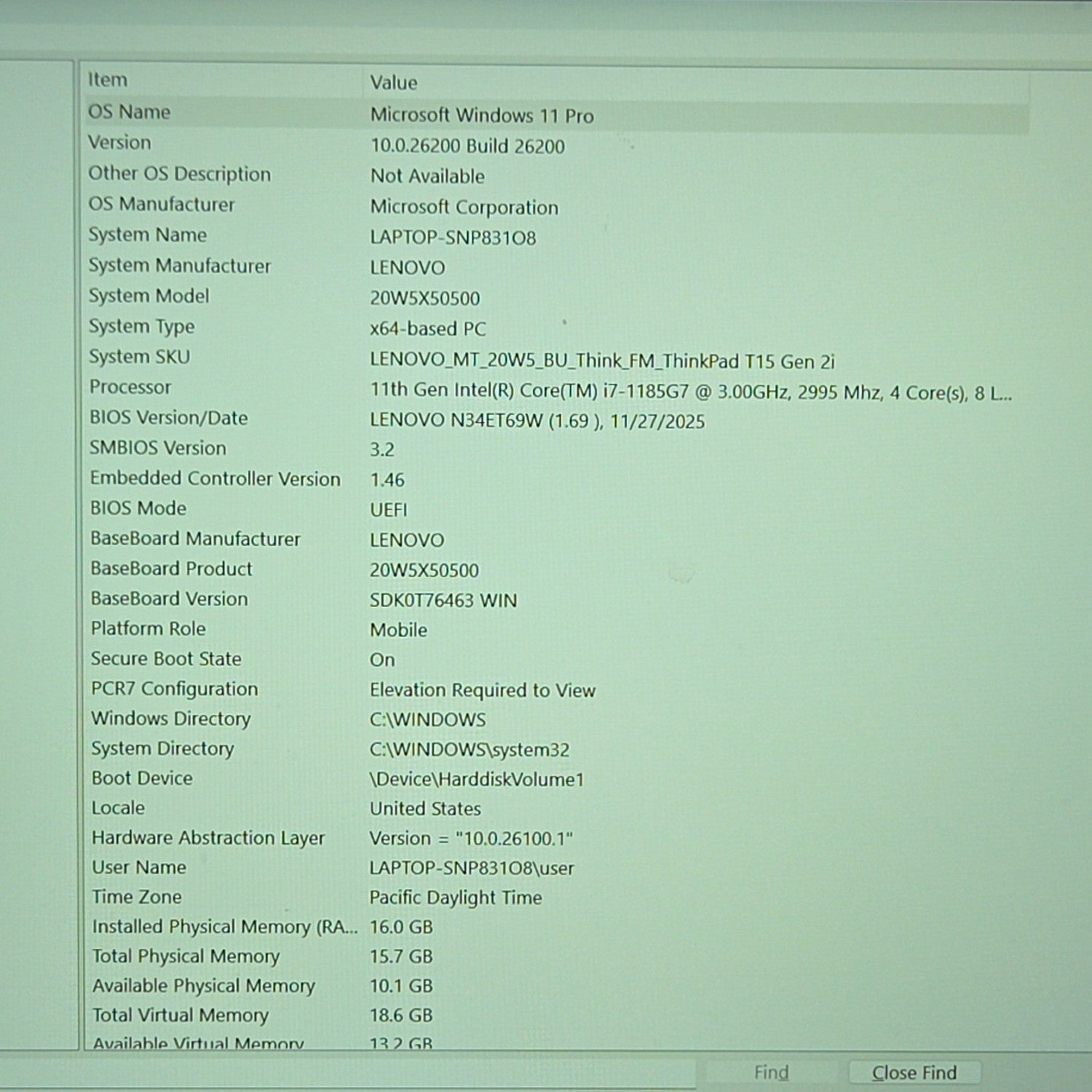The height and width of the screenshot is (1092, 1092).
Task: Select the BaseBoard Manufacturer label
Action: pos(195,539)
